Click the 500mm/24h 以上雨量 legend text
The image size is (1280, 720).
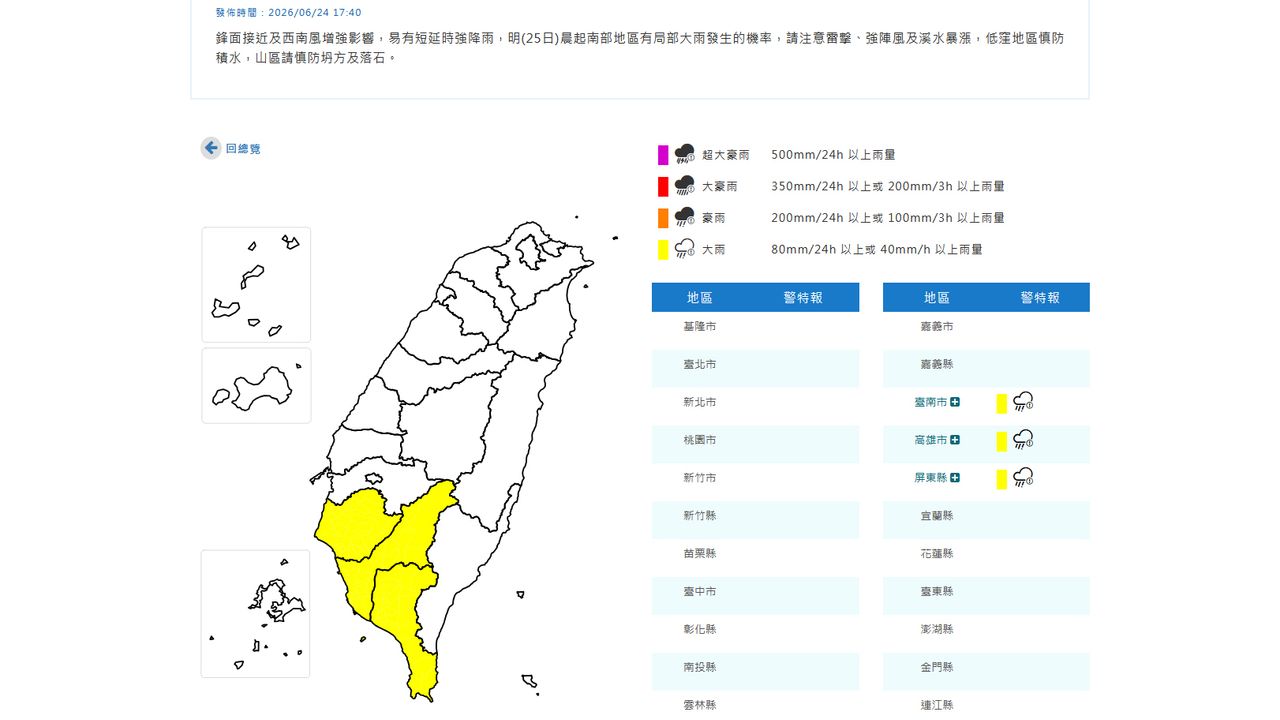pyautogui.click(x=833, y=155)
